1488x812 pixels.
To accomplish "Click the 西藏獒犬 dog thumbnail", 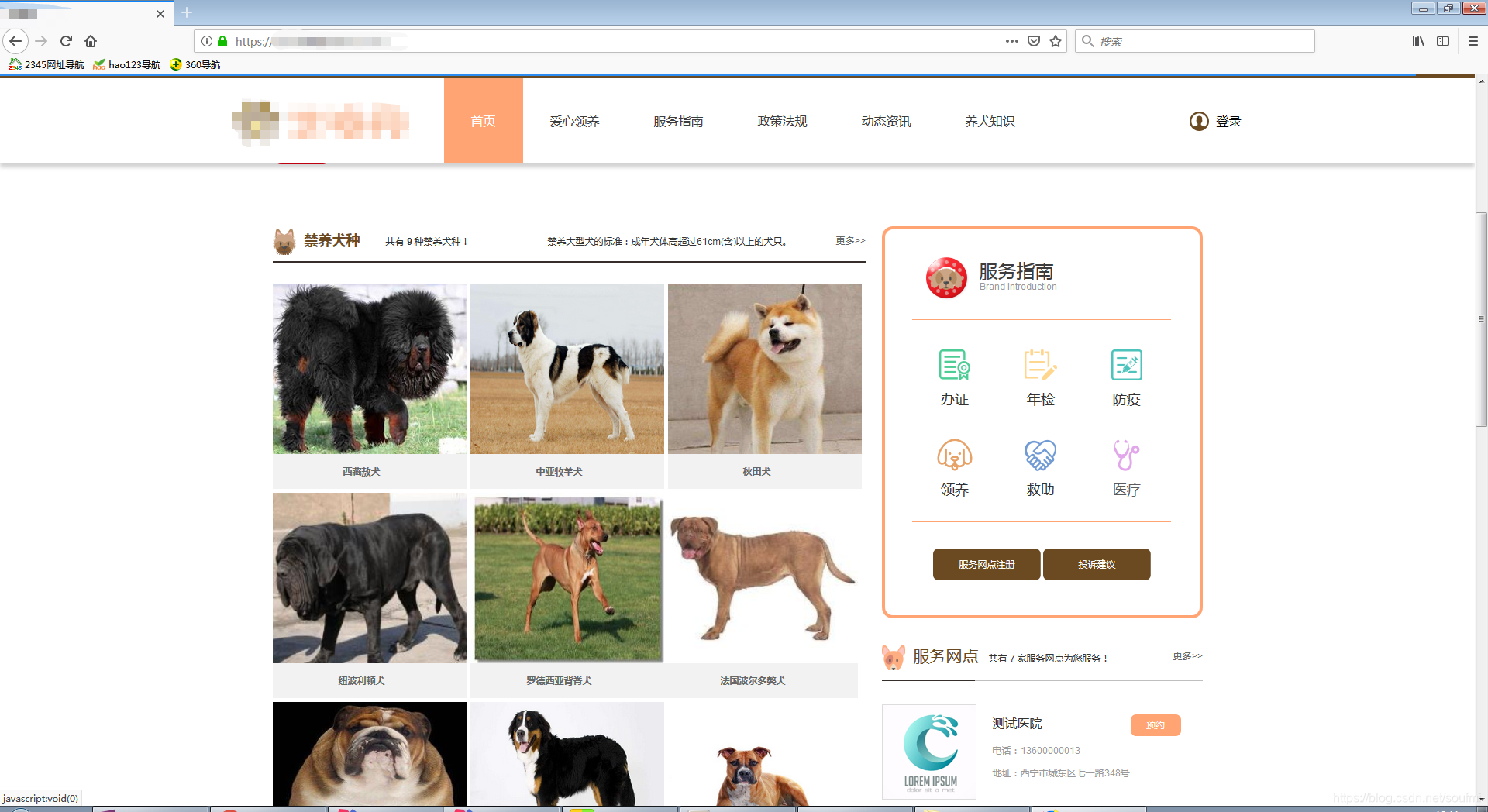I will pos(369,368).
